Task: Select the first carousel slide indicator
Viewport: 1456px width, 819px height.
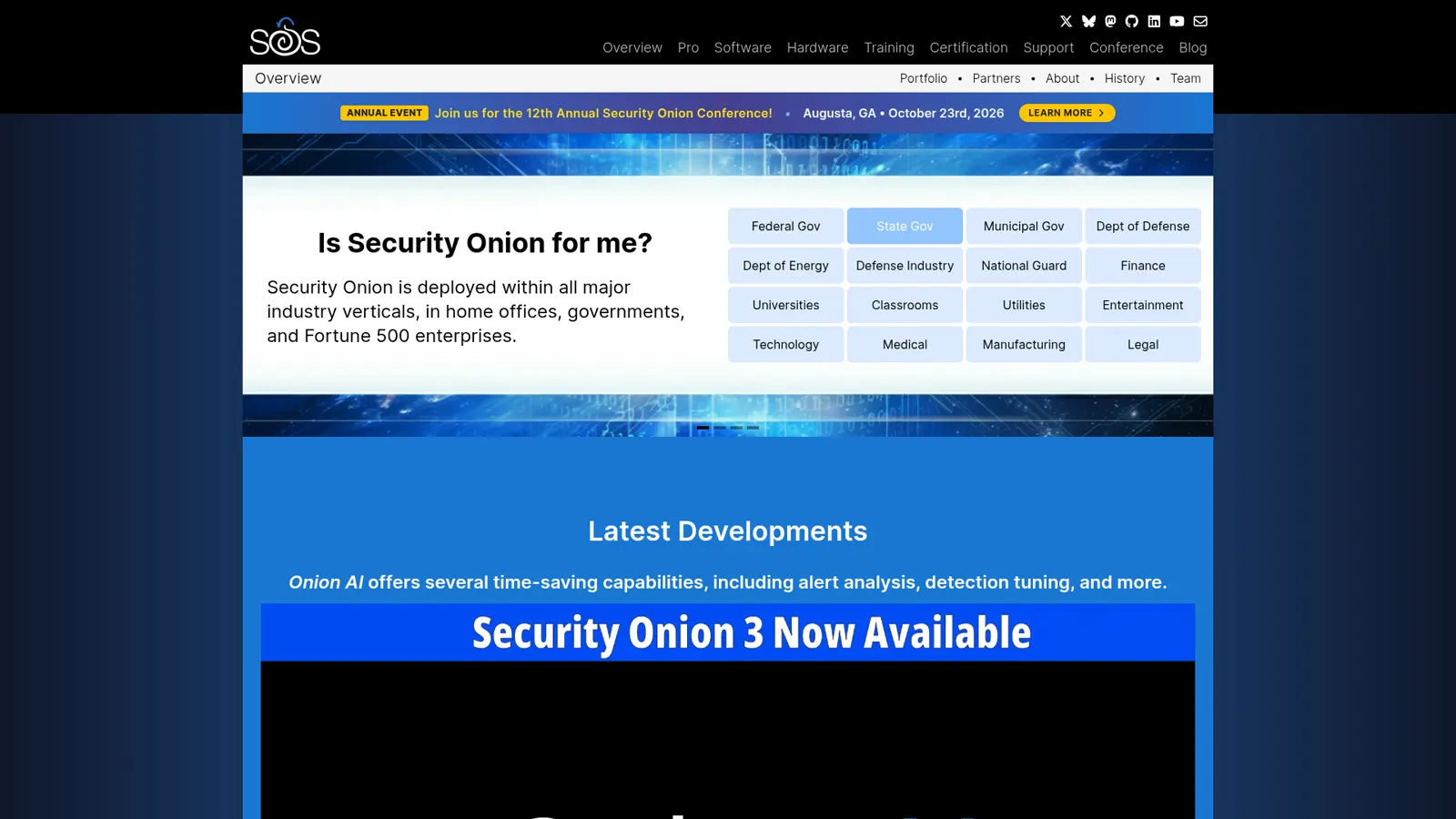Action: pyautogui.click(x=703, y=428)
